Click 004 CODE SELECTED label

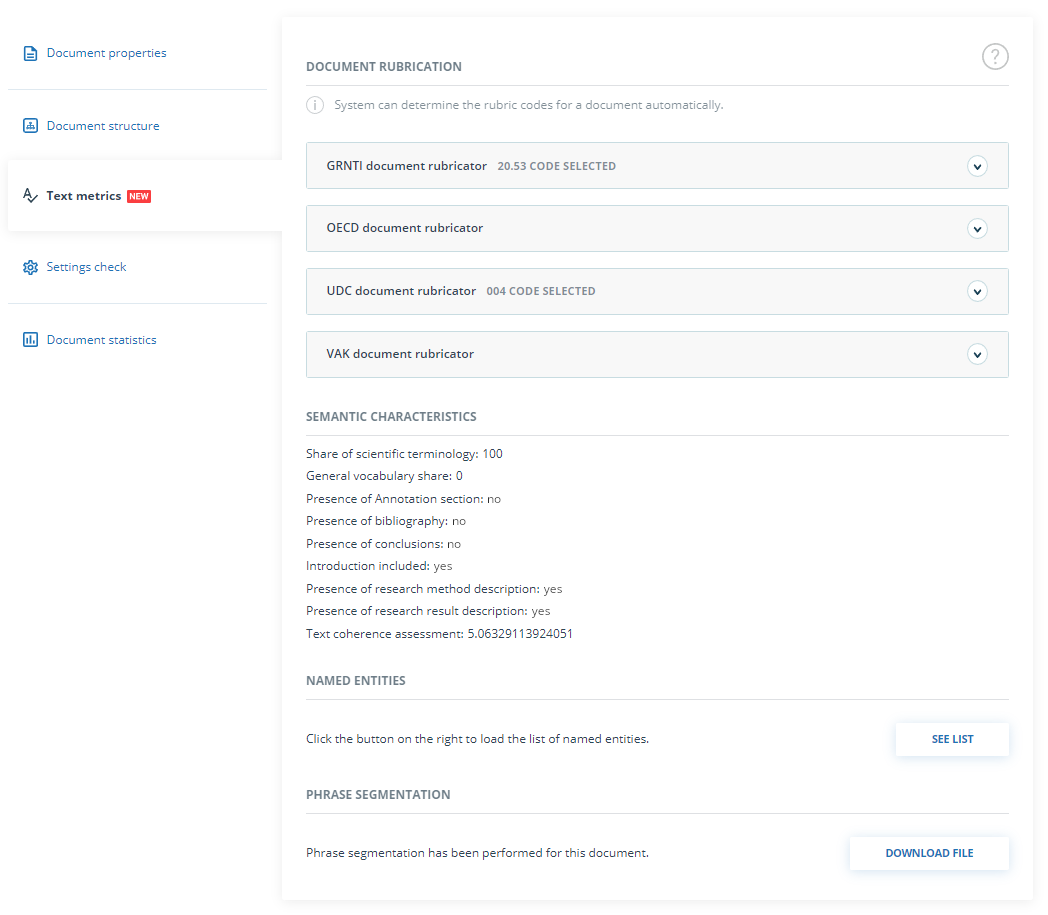pyautogui.click(x=541, y=291)
